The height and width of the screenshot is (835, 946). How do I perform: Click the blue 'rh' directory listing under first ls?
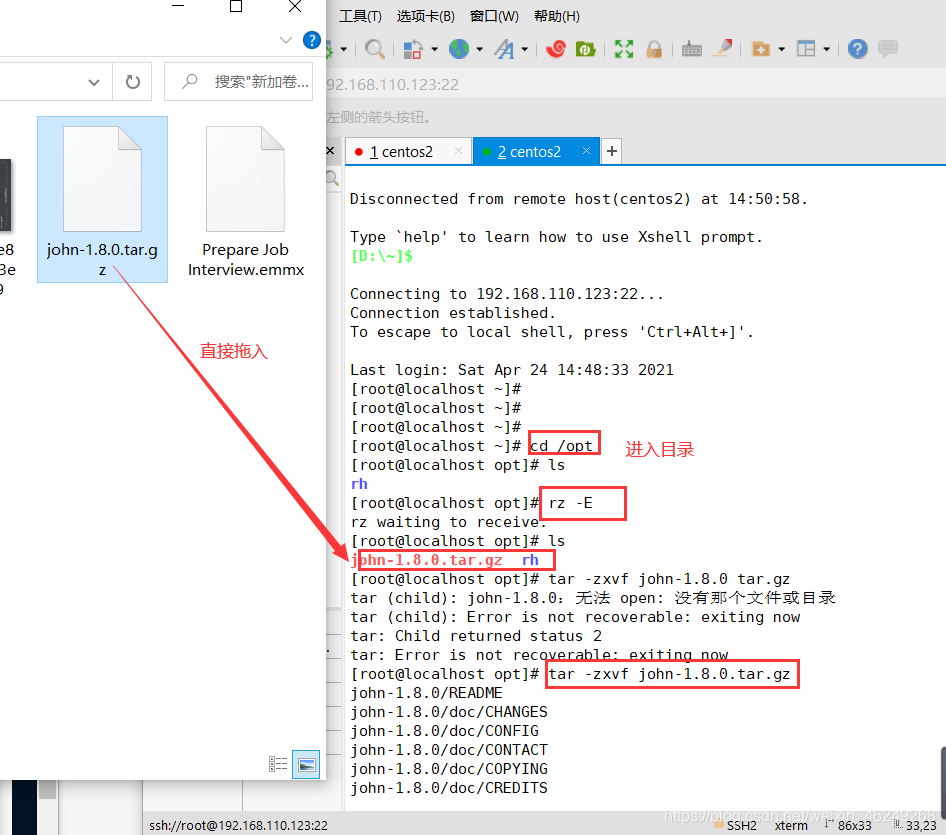pyautogui.click(x=359, y=484)
